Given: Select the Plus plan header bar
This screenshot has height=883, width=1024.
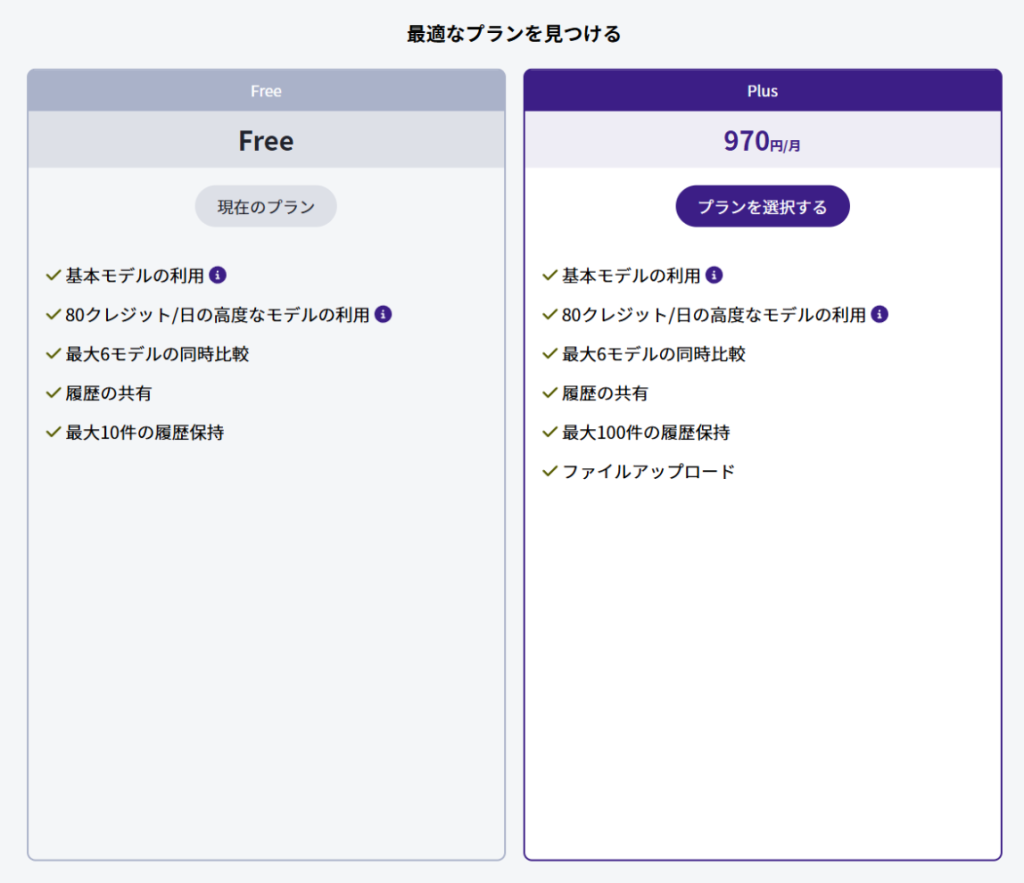Looking at the screenshot, I should click(762, 91).
